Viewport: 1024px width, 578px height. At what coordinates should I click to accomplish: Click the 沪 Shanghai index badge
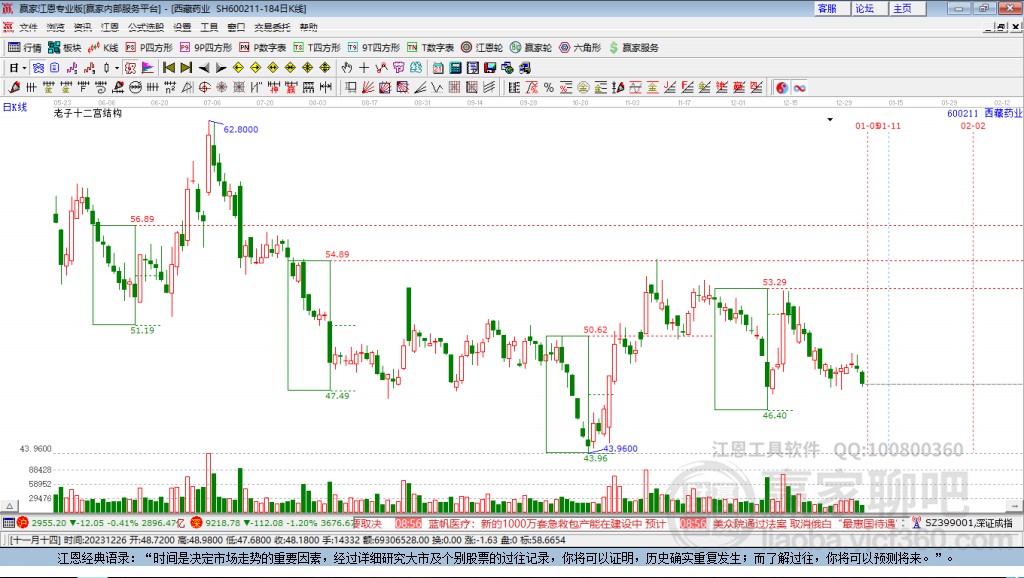point(23,522)
